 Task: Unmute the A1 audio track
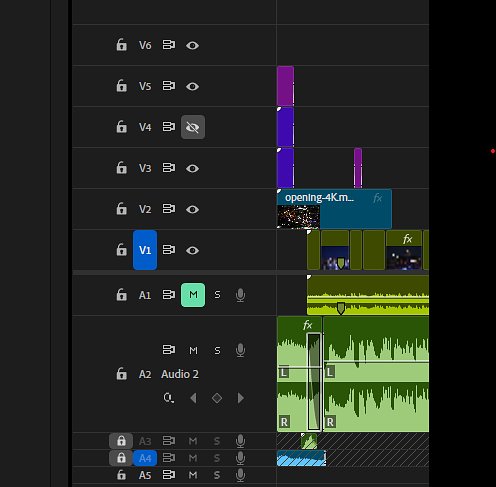[x=193, y=295]
